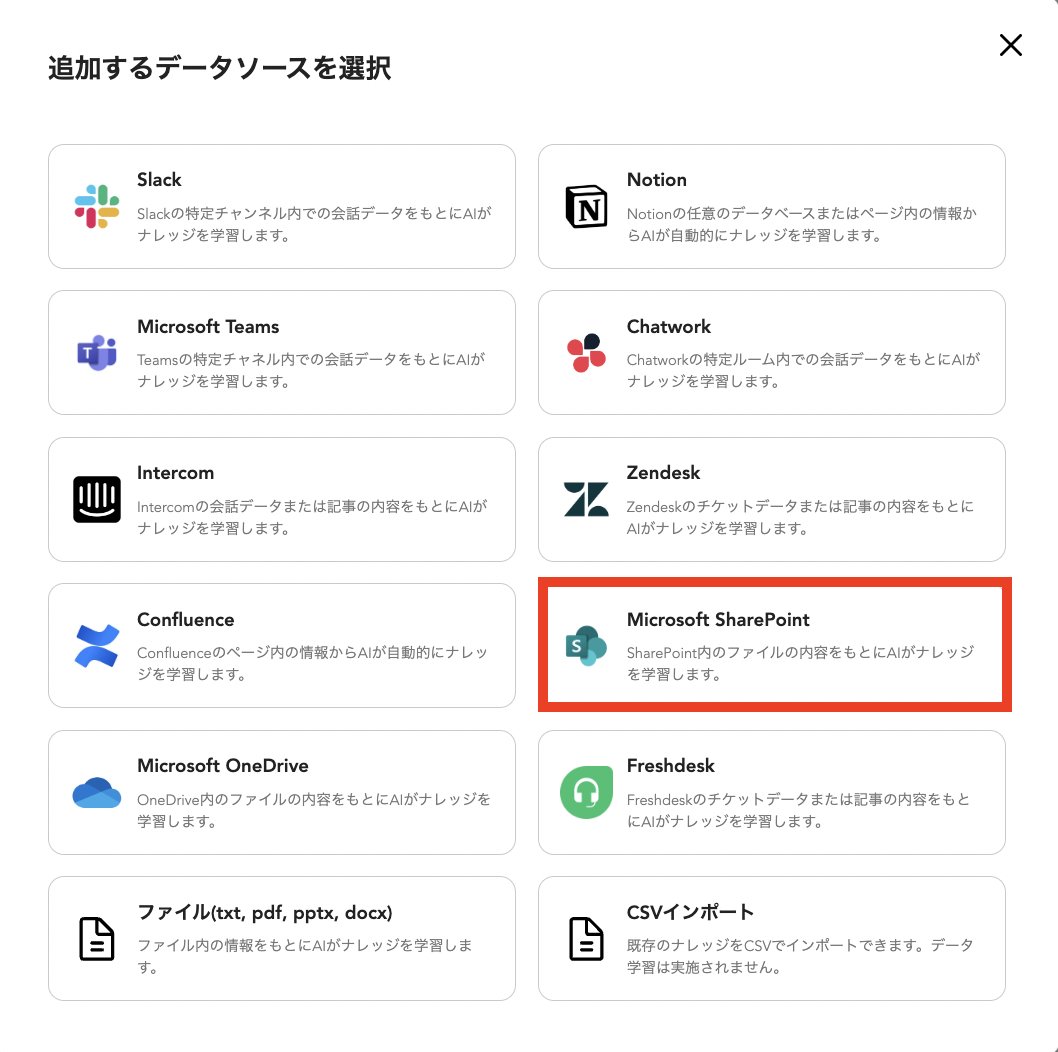1058x1052 pixels.
Task: Click the heading 追加するデータソースを選択
Action: (219, 68)
